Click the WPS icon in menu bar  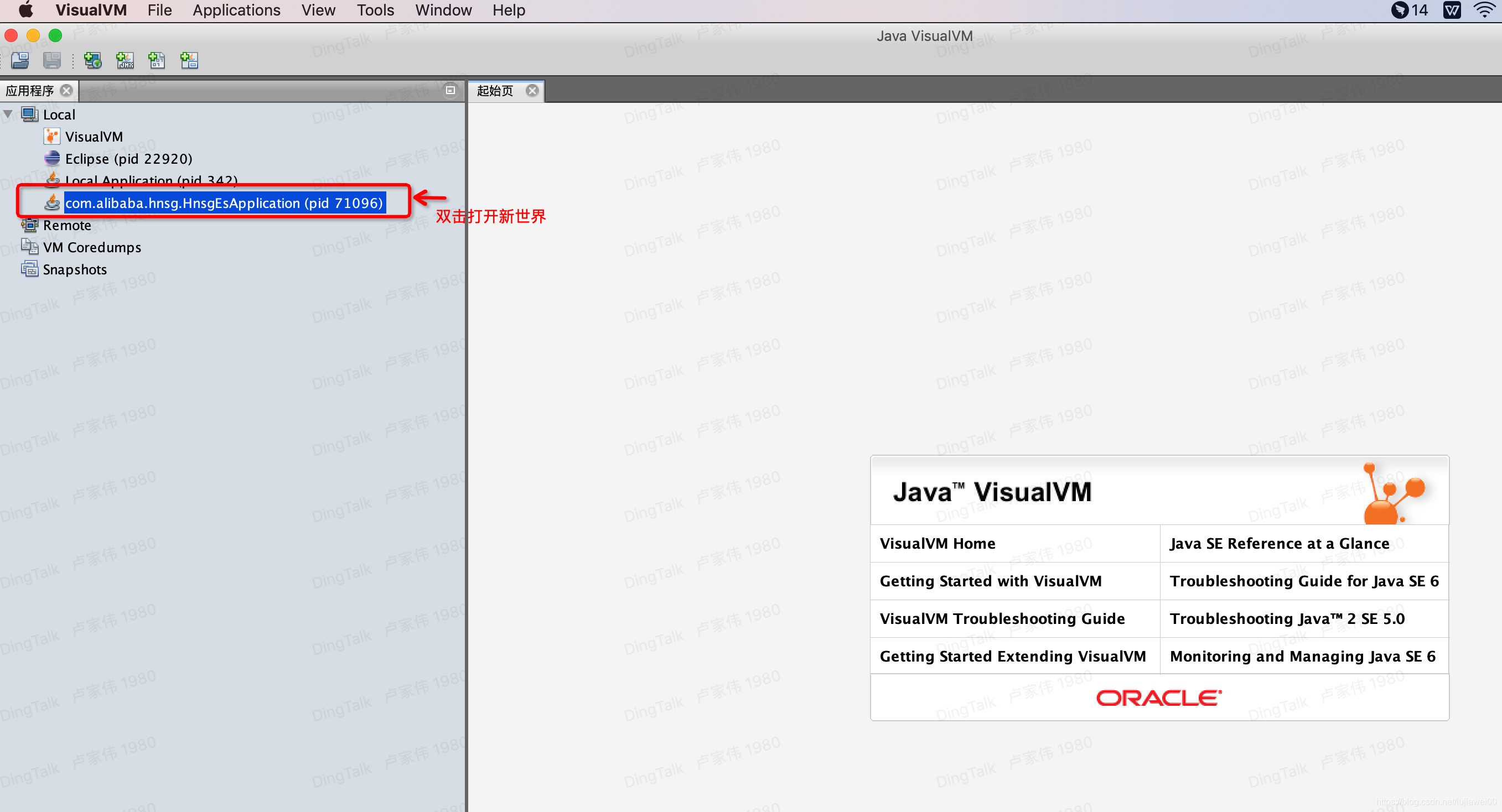point(1451,10)
